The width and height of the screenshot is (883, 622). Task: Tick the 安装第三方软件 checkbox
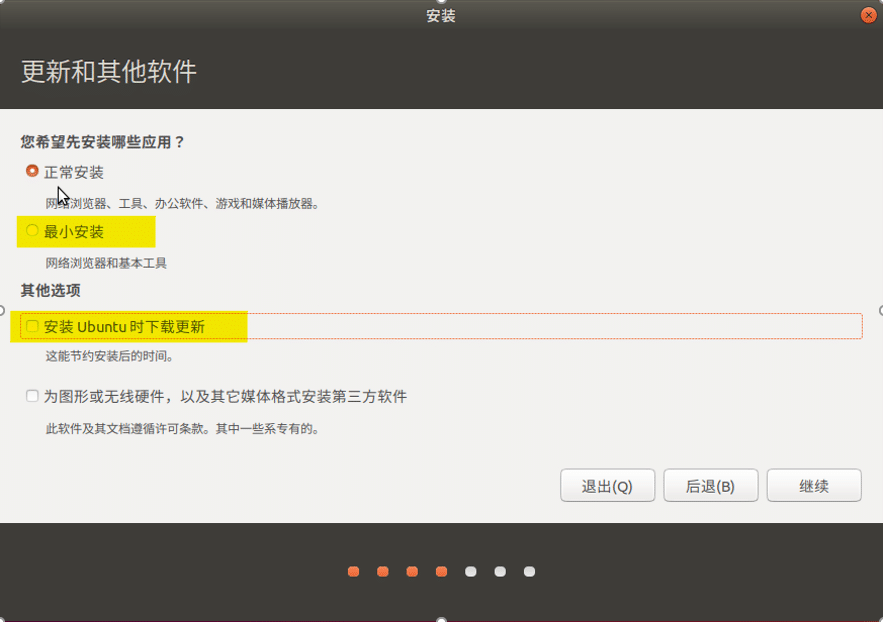click(33, 397)
